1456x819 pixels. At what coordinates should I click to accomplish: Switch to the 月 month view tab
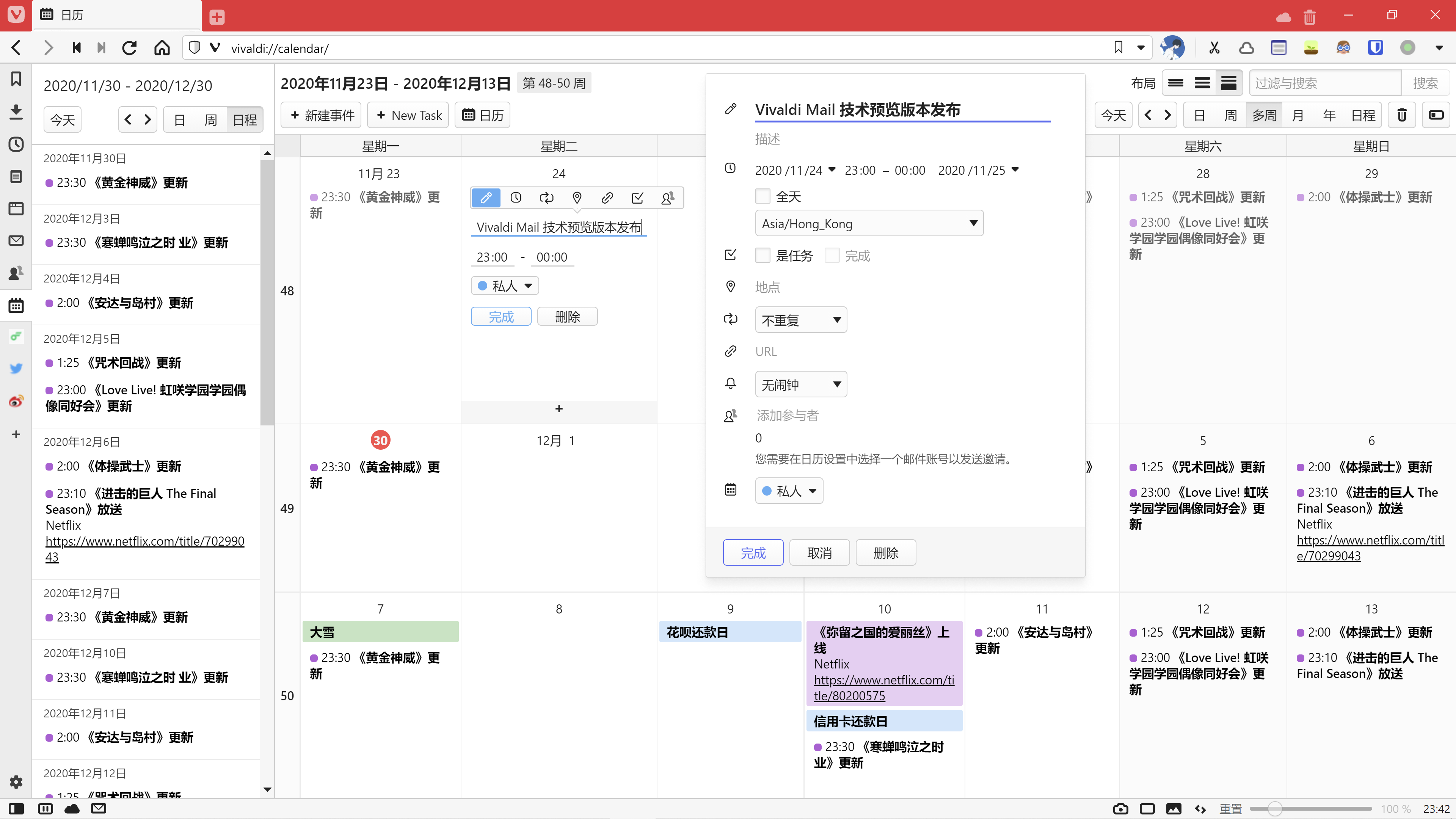[1298, 115]
